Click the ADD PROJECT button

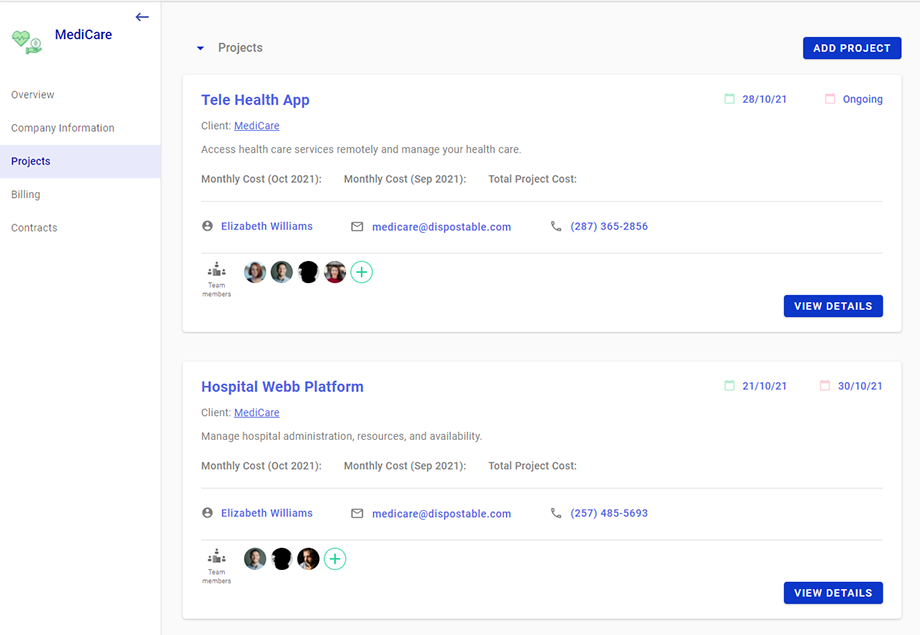(x=852, y=48)
